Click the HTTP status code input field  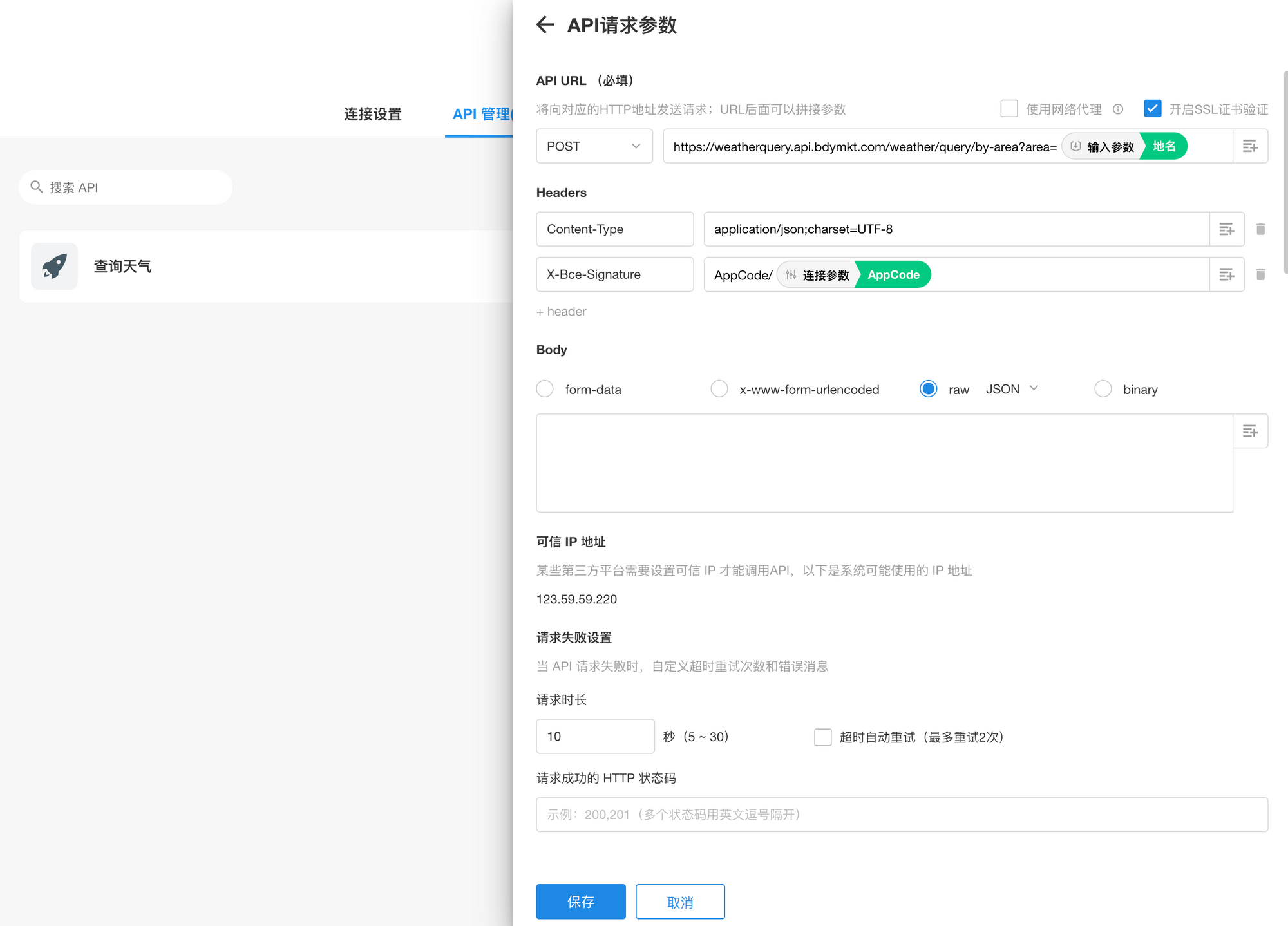[x=902, y=814]
